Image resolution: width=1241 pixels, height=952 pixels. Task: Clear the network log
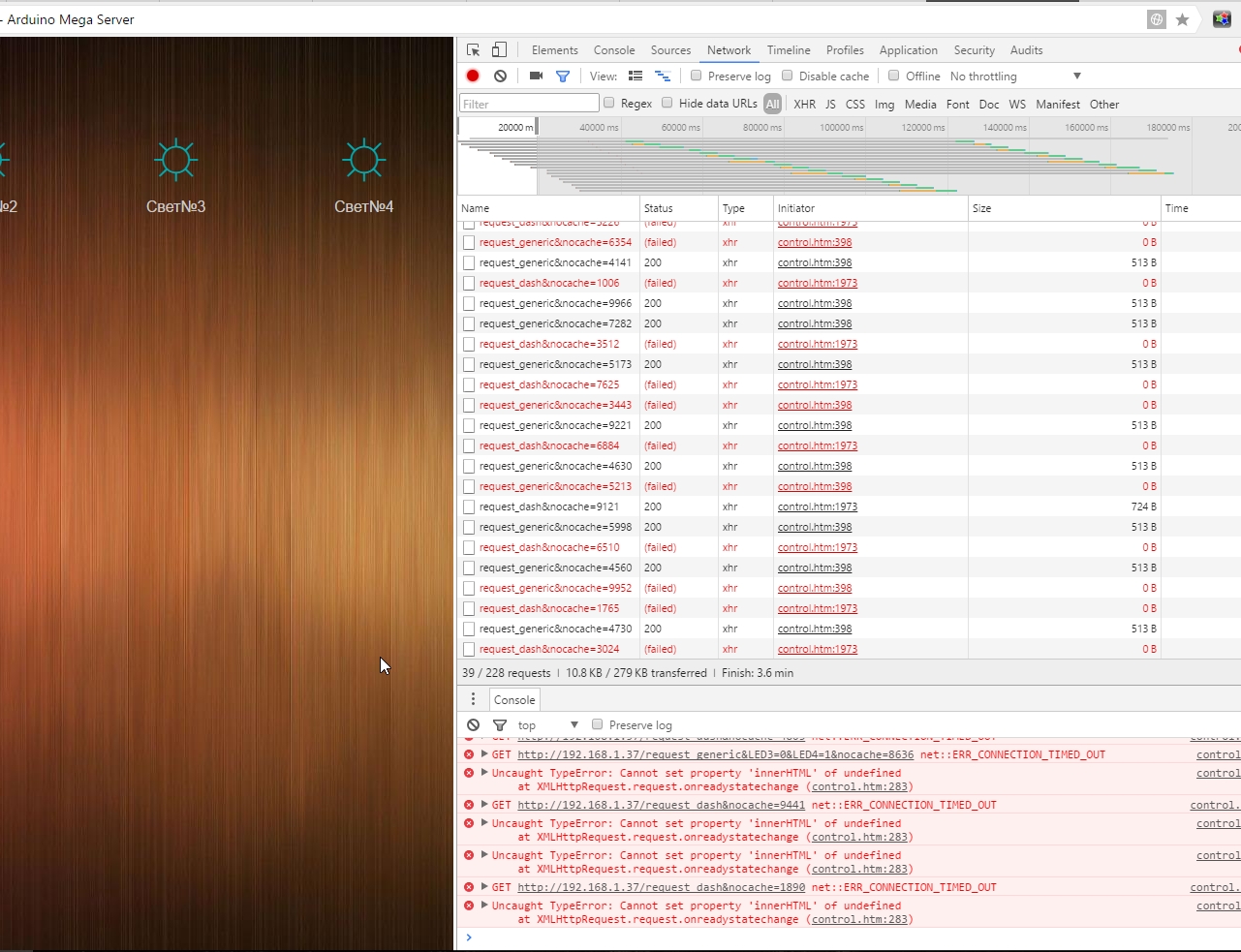click(500, 76)
